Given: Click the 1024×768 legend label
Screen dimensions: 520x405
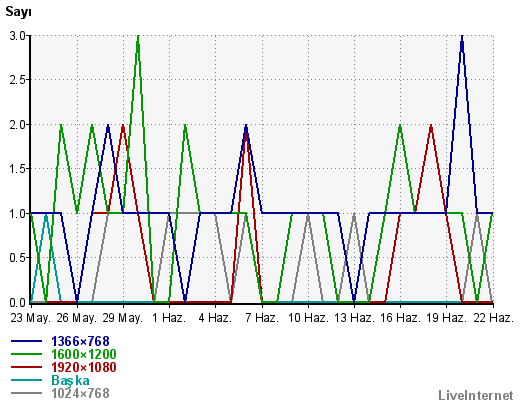Looking at the screenshot, I should tap(80, 393).
